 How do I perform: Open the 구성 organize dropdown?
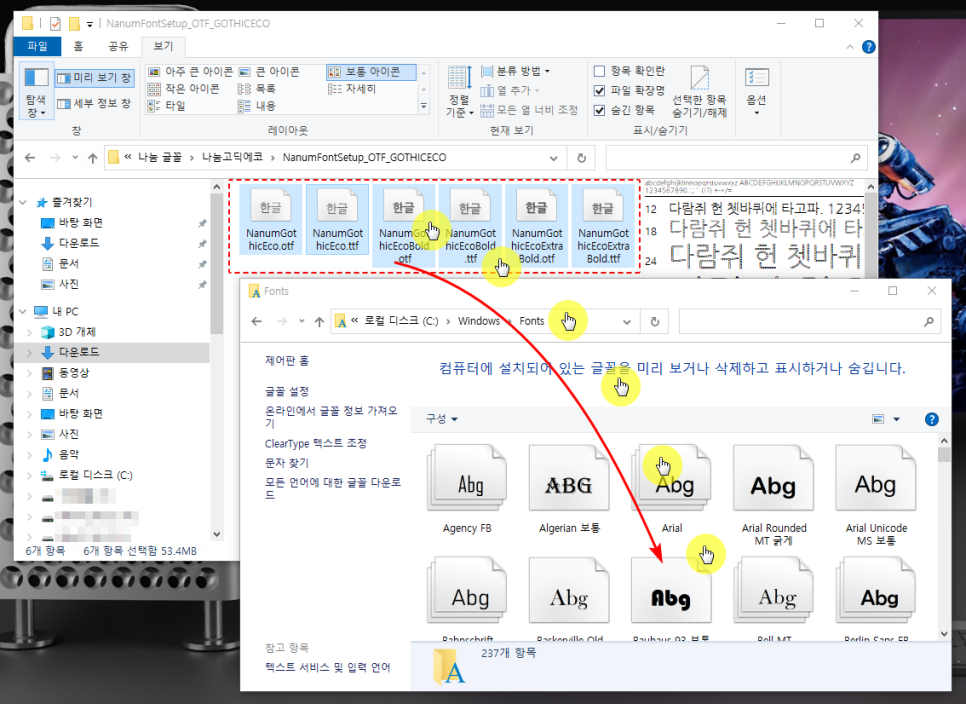coord(442,419)
